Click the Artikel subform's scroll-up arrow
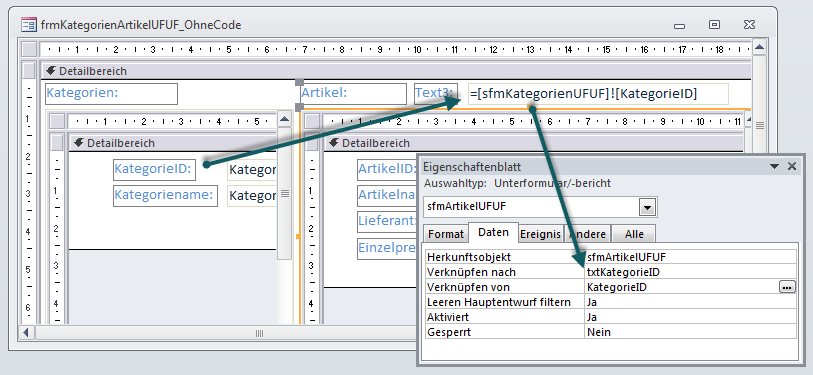Image resolution: width=813 pixels, height=375 pixels. tap(748, 120)
